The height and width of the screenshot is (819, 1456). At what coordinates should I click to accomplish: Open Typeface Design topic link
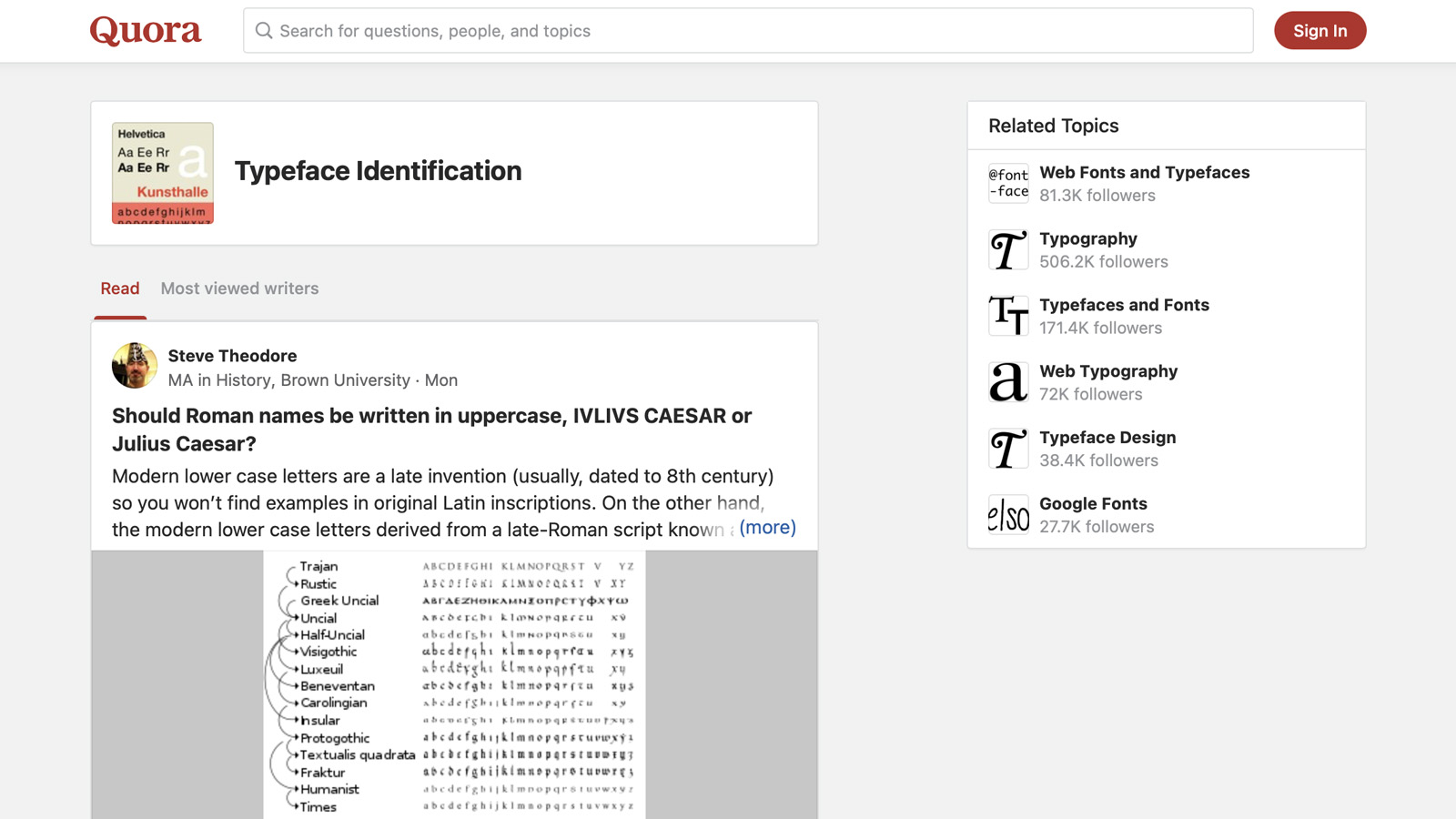click(1107, 438)
